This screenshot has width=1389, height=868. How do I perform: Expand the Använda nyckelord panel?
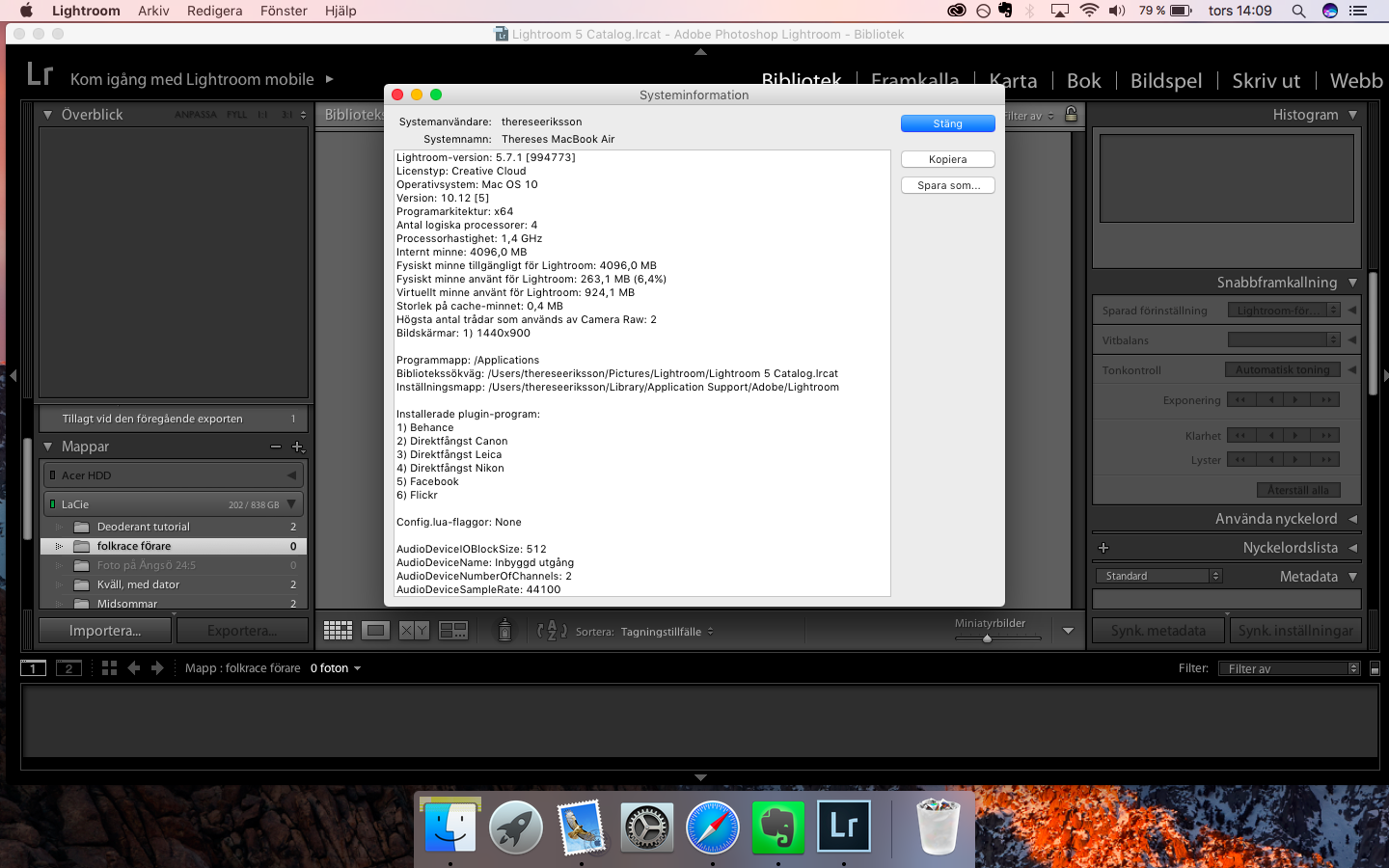pos(1353,519)
